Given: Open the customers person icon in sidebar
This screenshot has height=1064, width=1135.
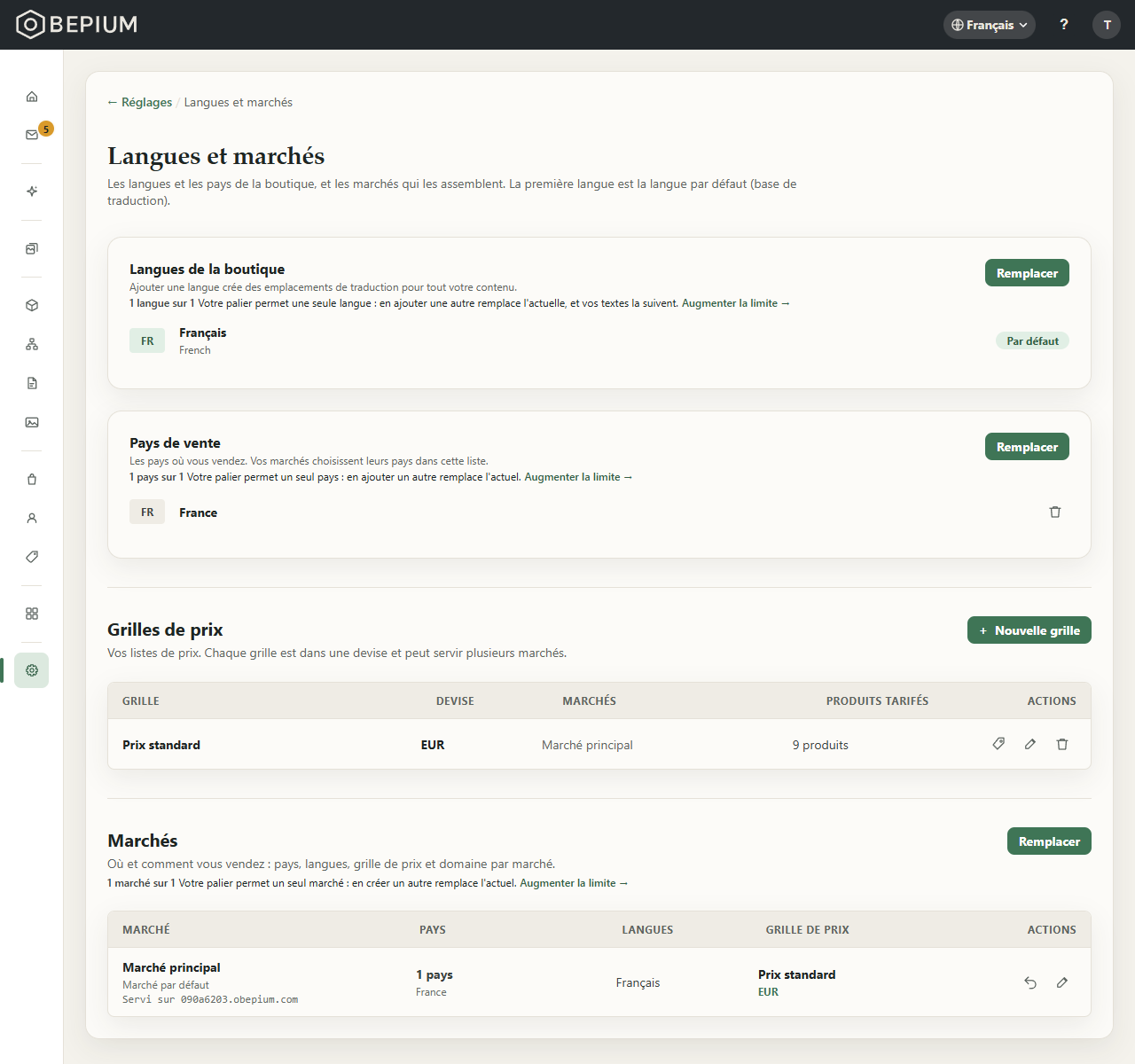Looking at the screenshot, I should tap(32, 518).
